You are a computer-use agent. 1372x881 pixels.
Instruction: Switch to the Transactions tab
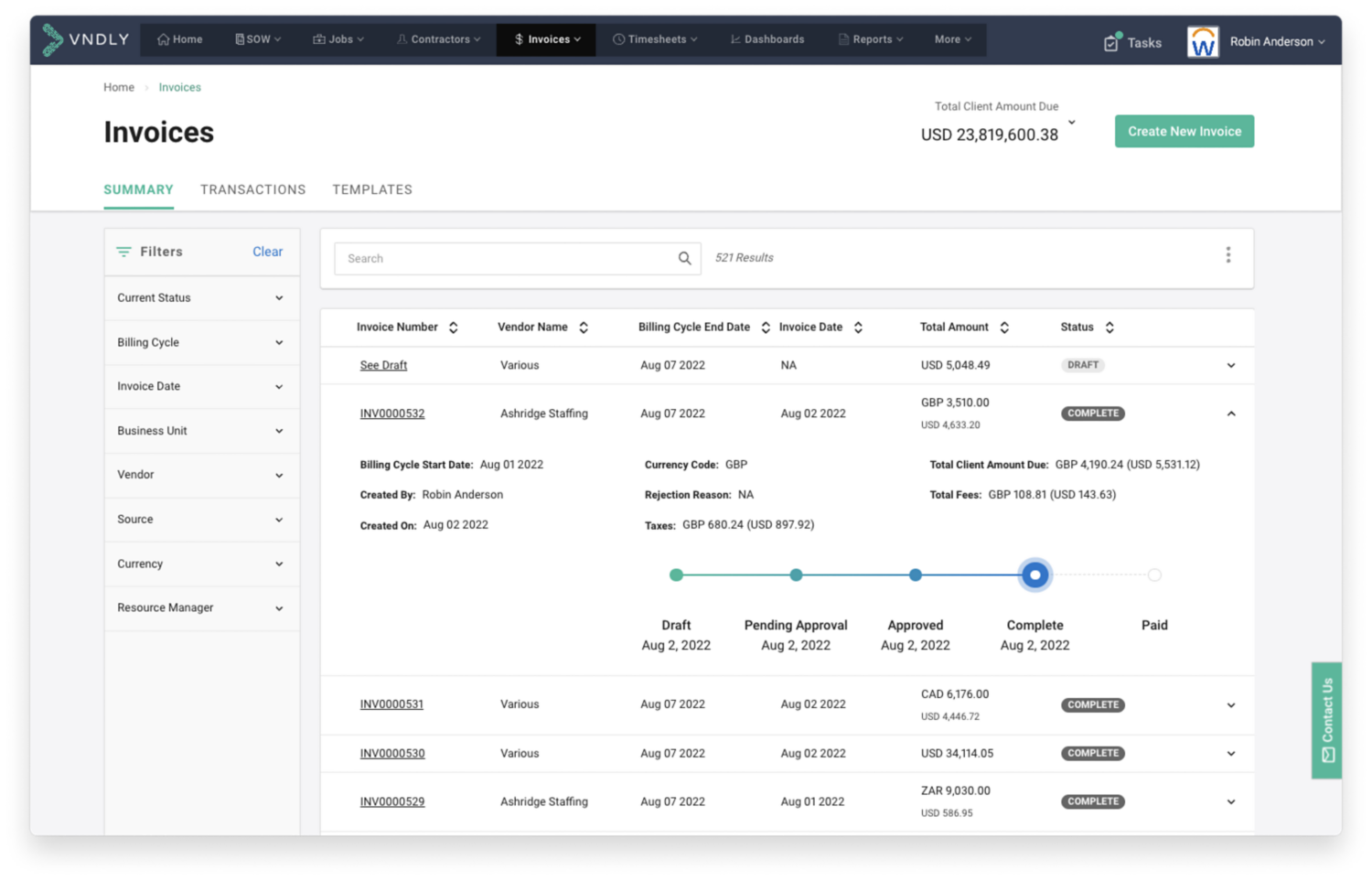coord(252,190)
